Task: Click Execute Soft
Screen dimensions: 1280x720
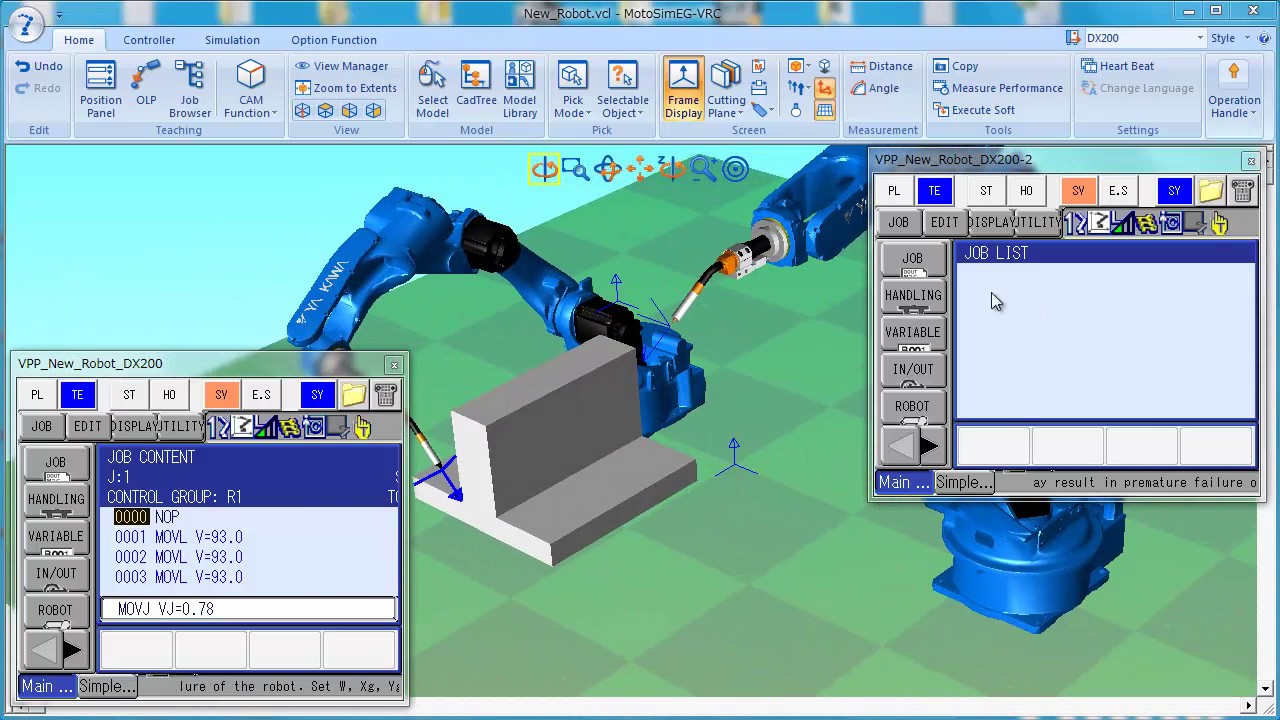Action: 973,110
